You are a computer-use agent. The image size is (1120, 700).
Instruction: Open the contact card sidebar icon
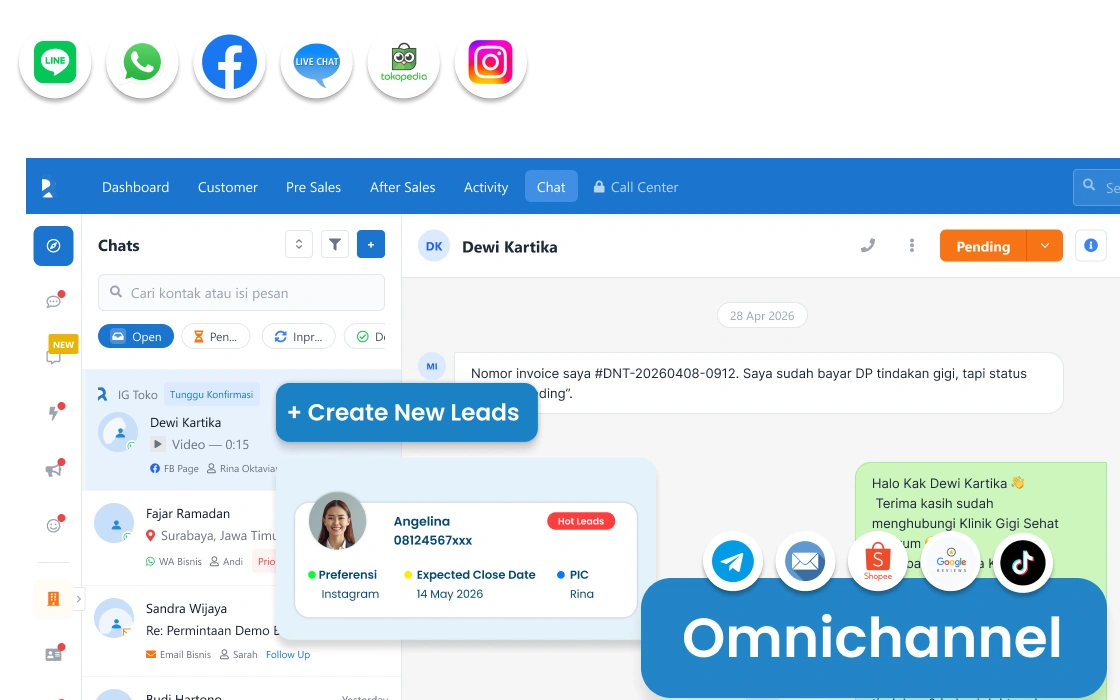54,654
